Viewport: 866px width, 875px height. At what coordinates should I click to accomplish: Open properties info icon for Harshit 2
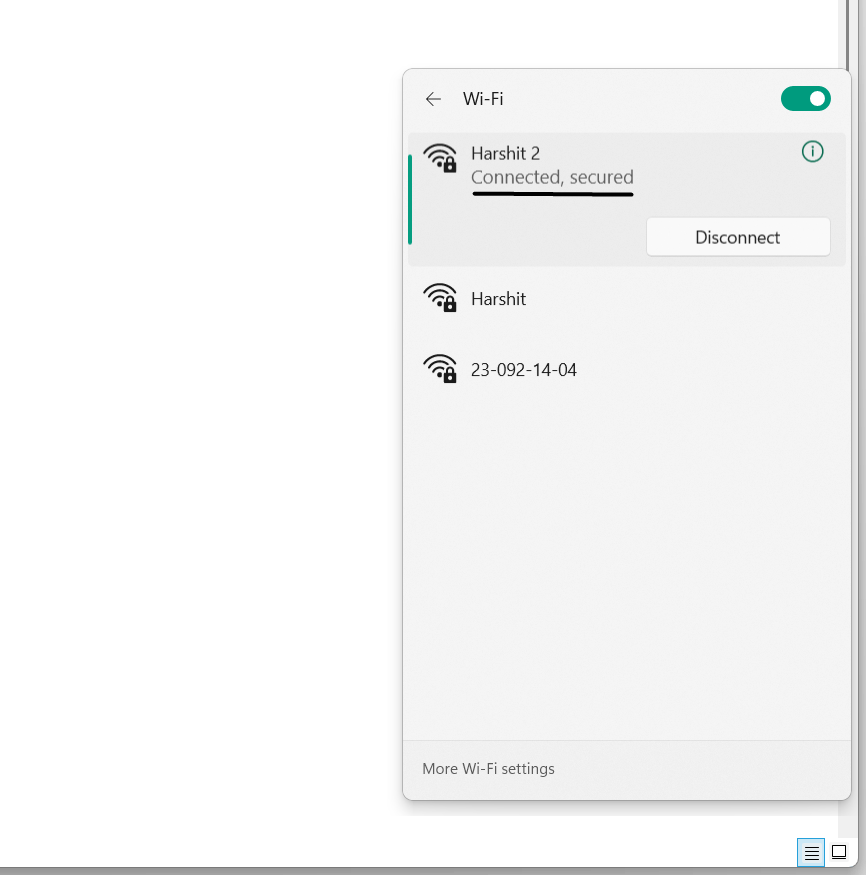812,152
